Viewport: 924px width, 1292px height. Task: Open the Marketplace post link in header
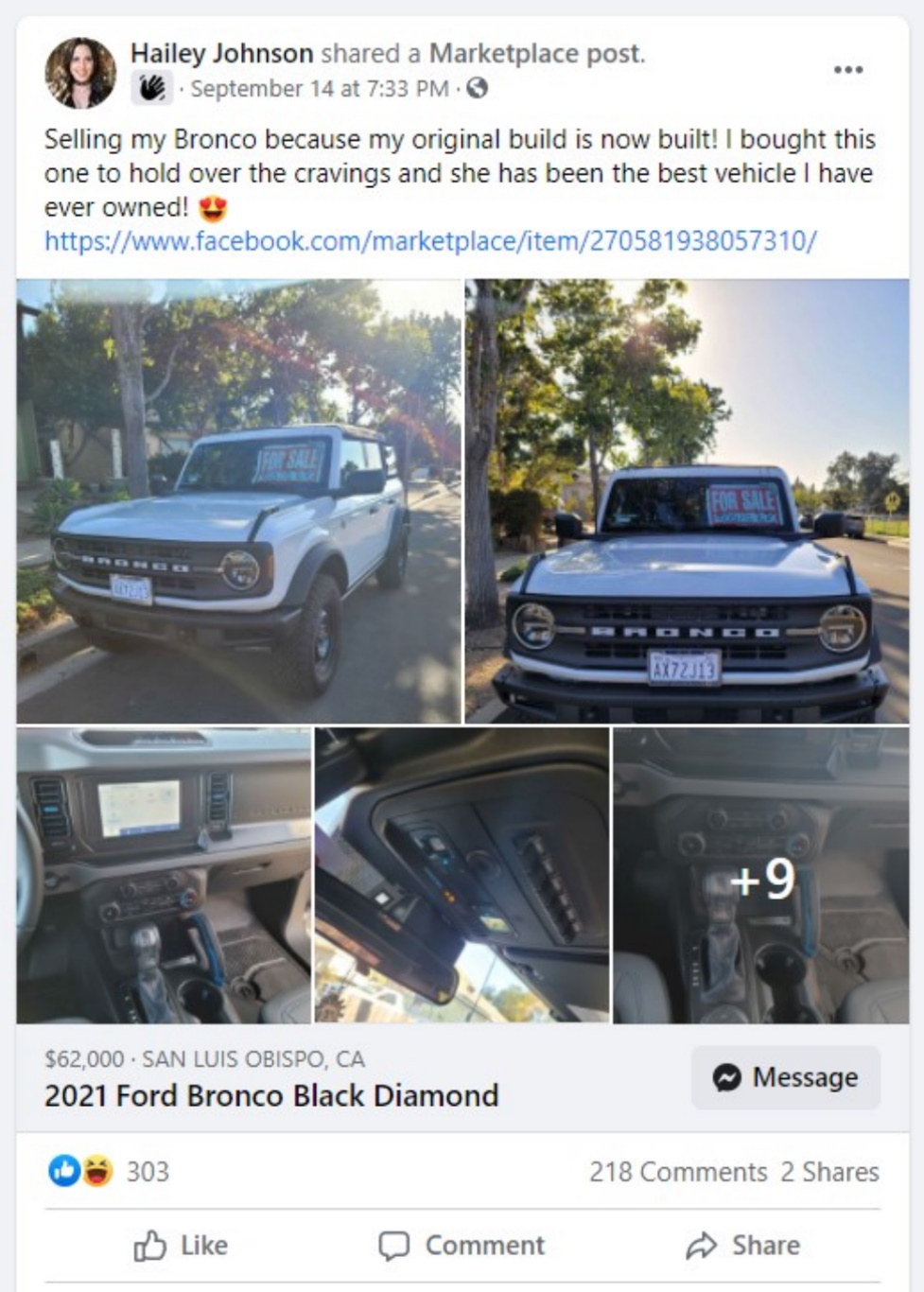(536, 53)
